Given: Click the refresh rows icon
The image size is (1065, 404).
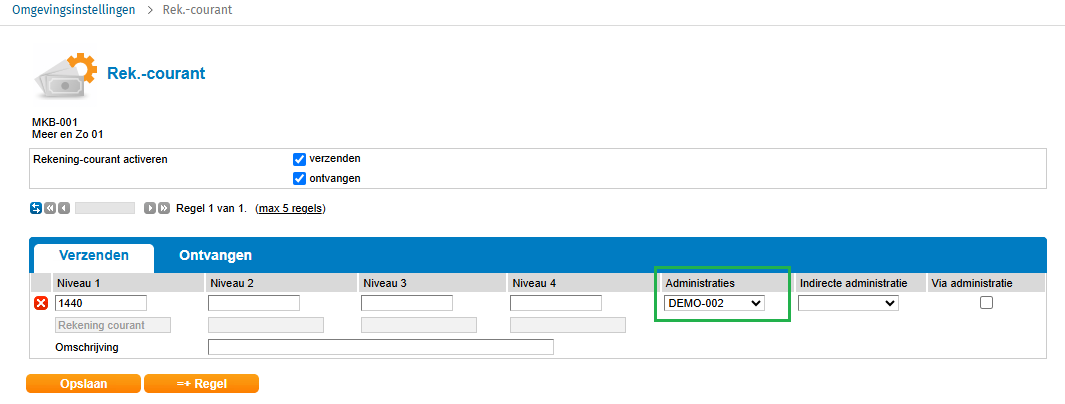Looking at the screenshot, I should [37, 208].
